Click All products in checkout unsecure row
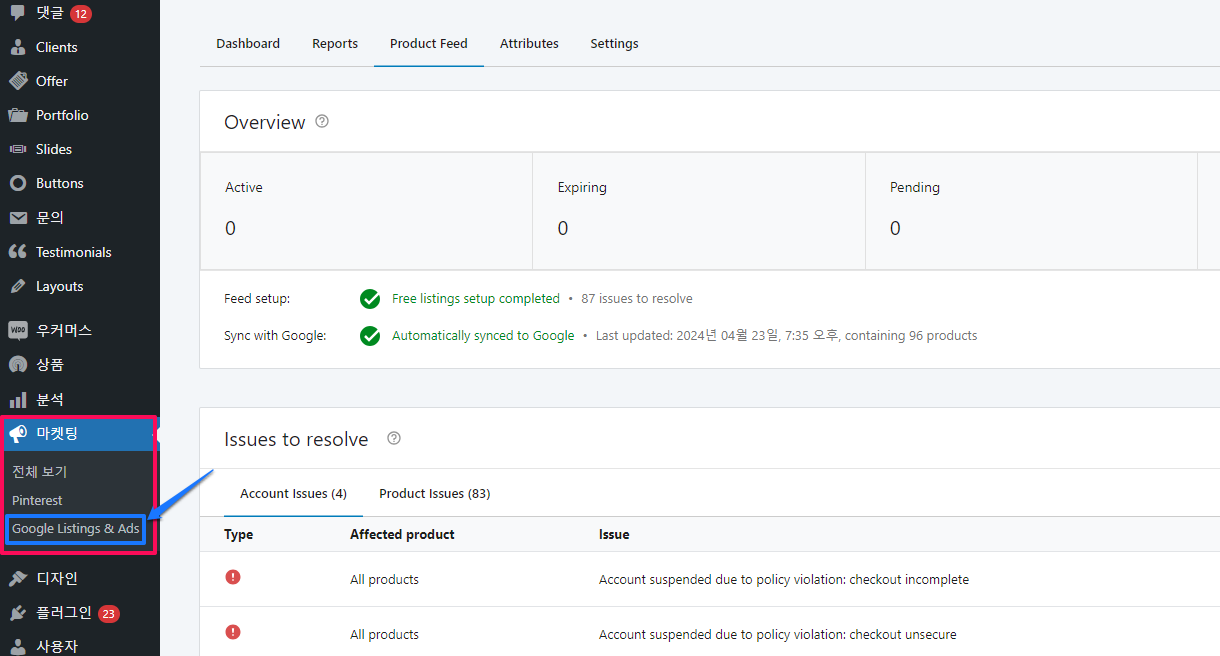1220x656 pixels. click(x=384, y=634)
